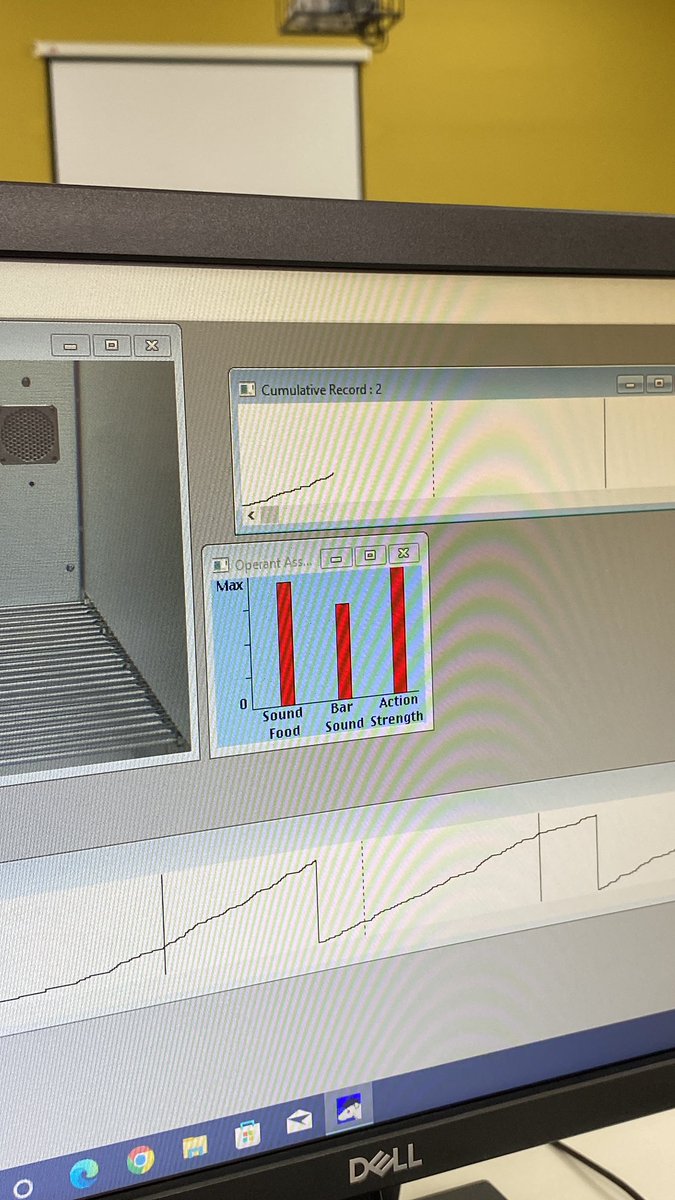This screenshot has height=1200, width=675.
Task: Minimize the operant chamber window
Action: 69,347
